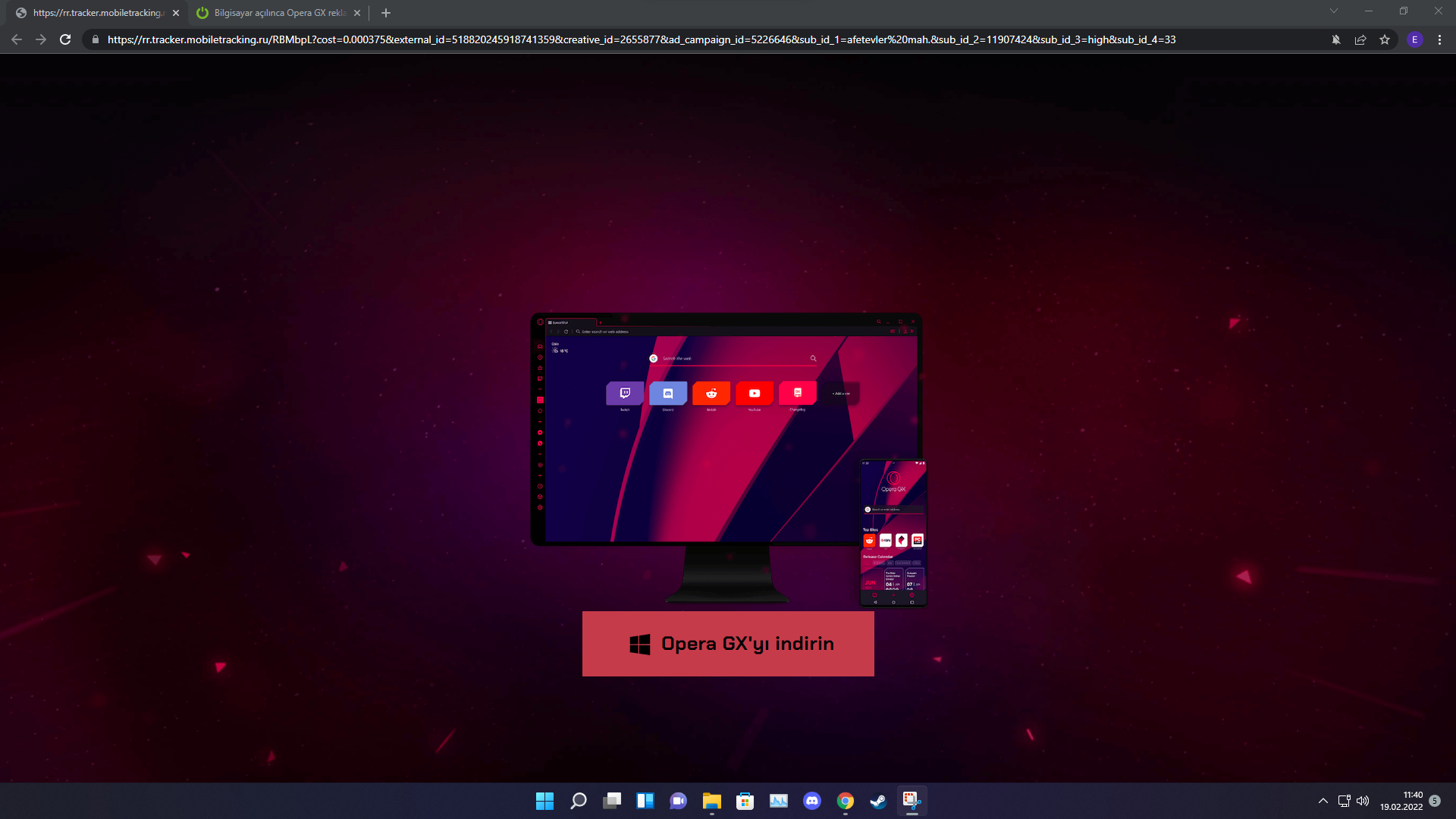The height and width of the screenshot is (819, 1456).
Task: Click Opera GX'yı indirin download button
Action: point(728,644)
